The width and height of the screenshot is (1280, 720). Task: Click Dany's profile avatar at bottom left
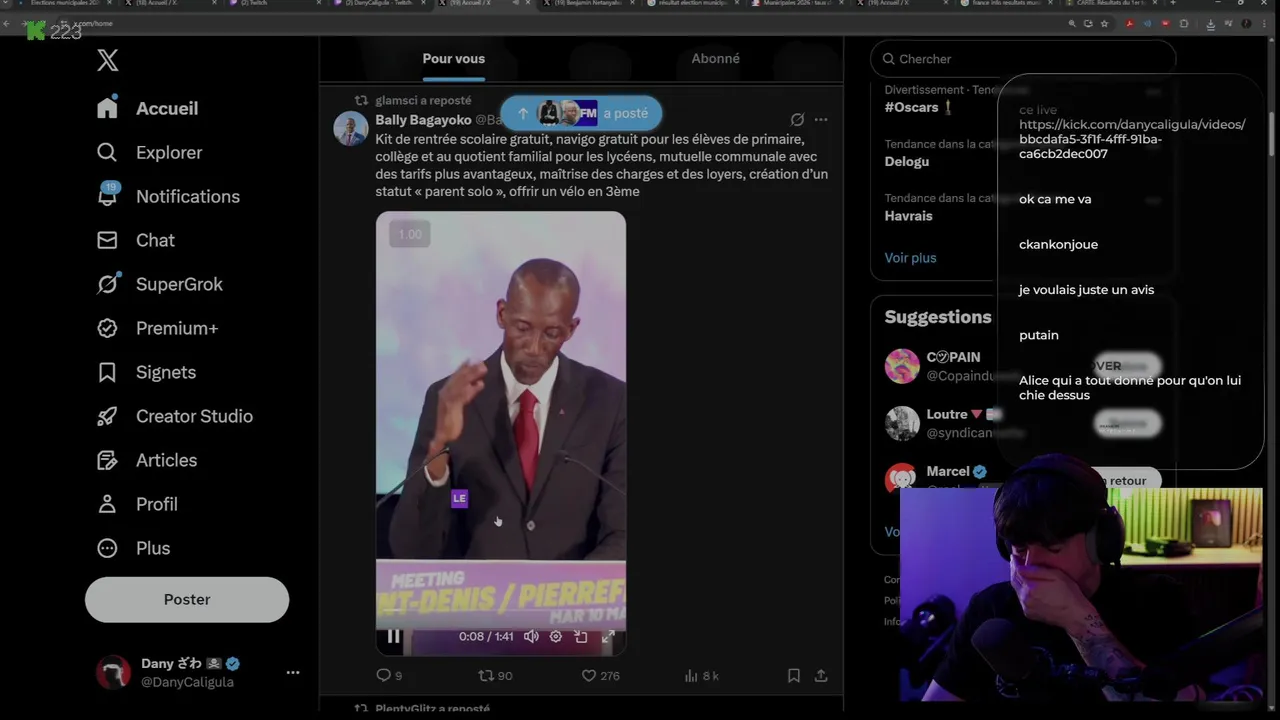[113, 672]
